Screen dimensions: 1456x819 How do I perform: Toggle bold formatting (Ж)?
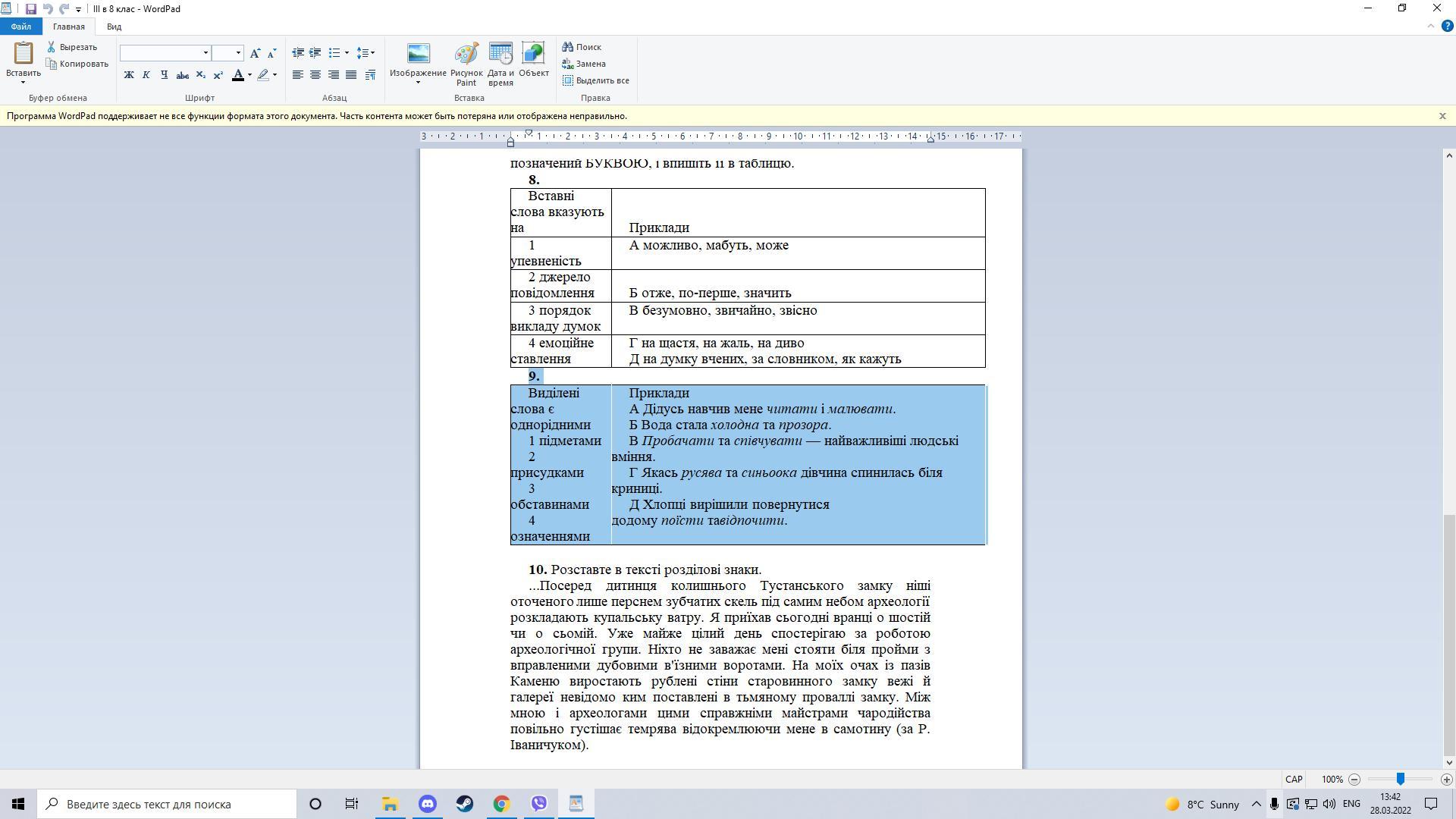pyautogui.click(x=129, y=75)
